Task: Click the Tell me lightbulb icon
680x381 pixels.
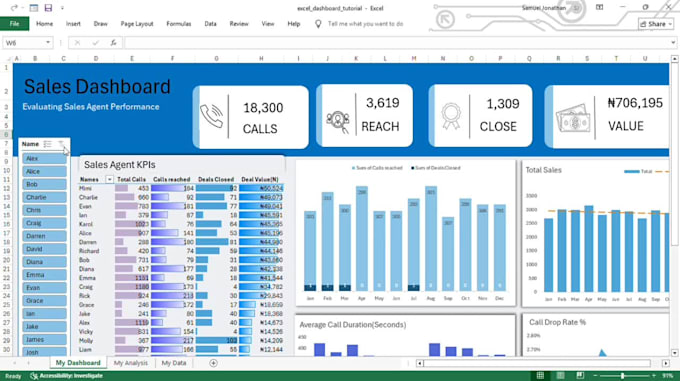Action: tap(318, 24)
